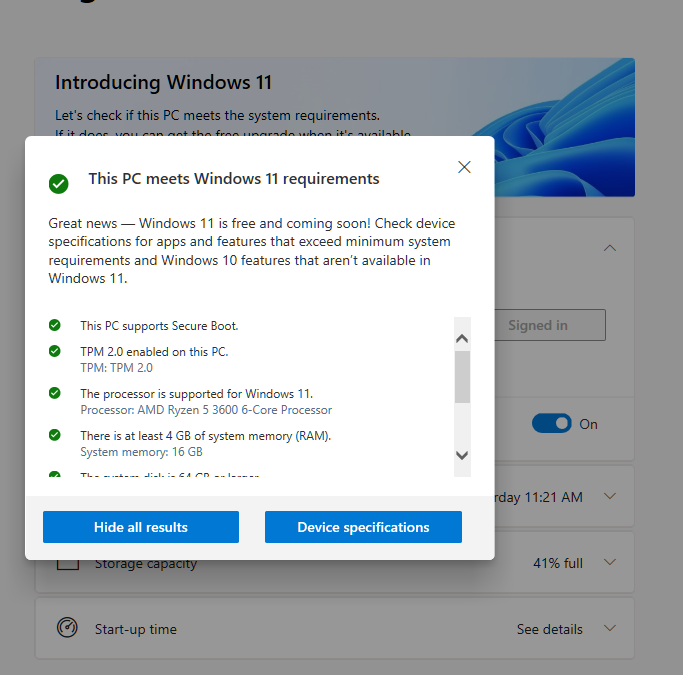Expand the Start-up time chevron
The width and height of the screenshot is (683, 675).
click(x=610, y=628)
